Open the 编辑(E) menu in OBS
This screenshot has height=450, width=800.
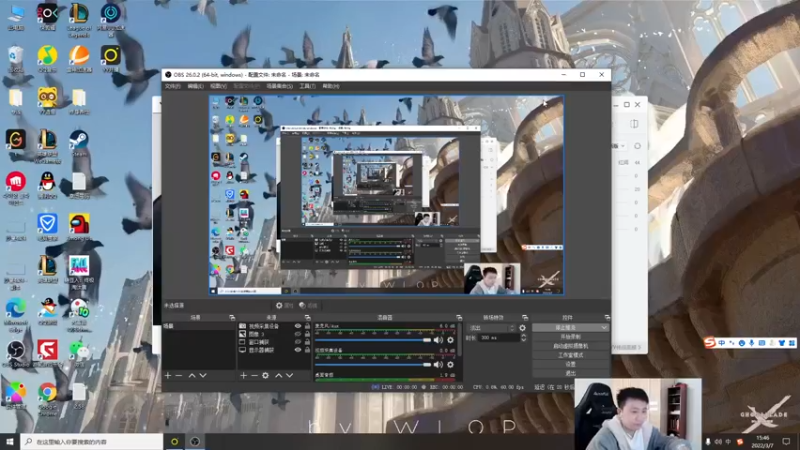point(195,86)
